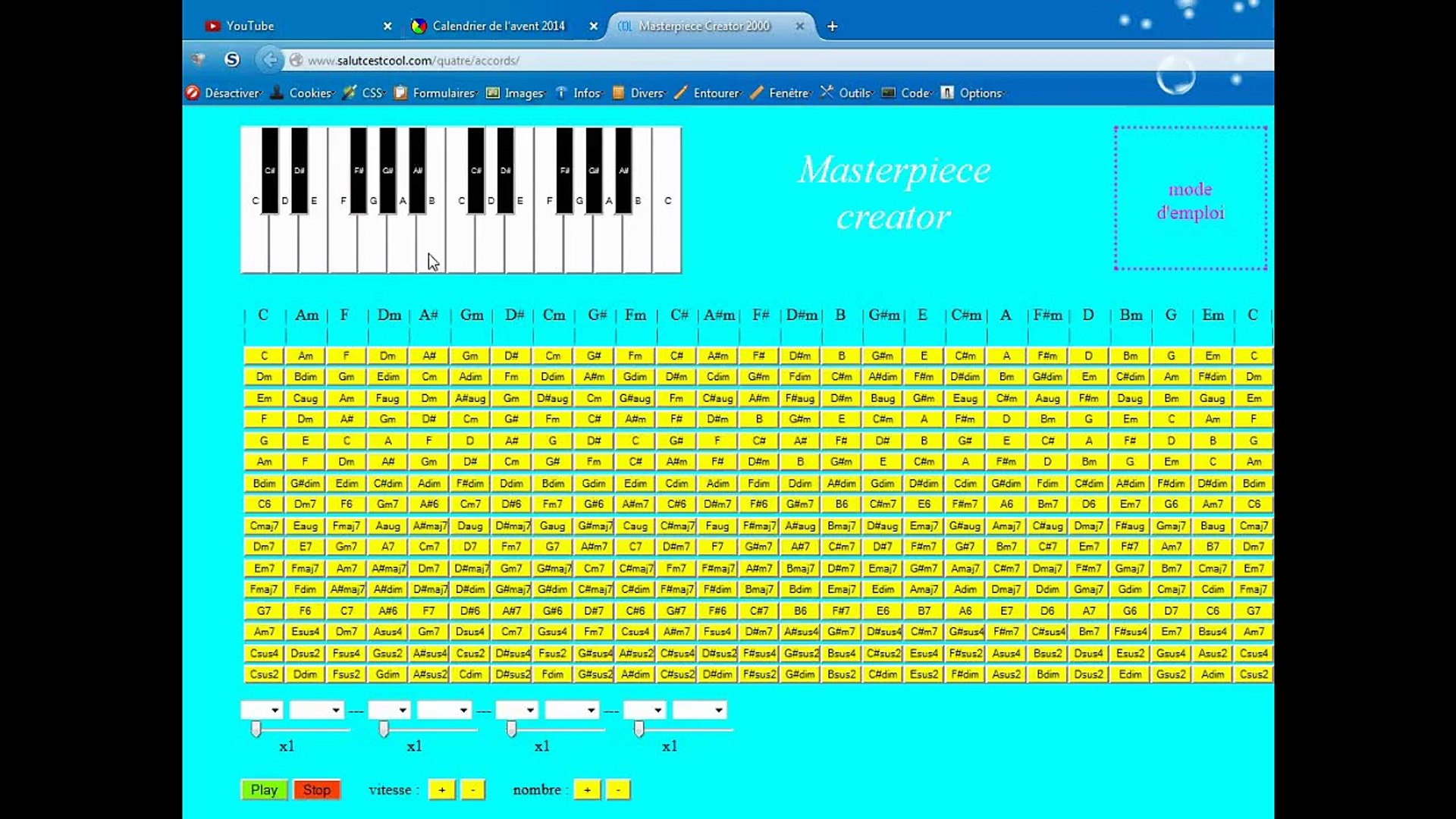
Task: Open the Code toolbar menu
Action: coord(906,93)
